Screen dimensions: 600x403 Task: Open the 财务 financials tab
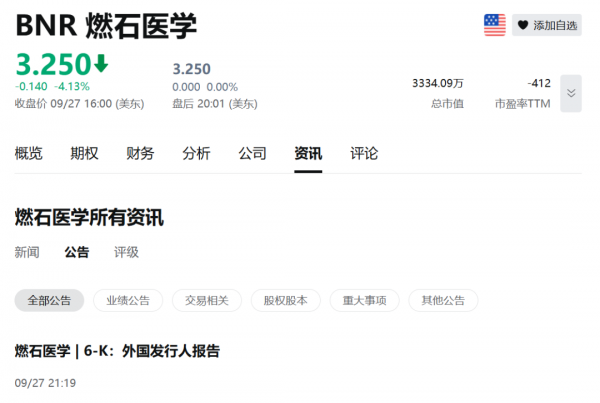tap(140, 153)
